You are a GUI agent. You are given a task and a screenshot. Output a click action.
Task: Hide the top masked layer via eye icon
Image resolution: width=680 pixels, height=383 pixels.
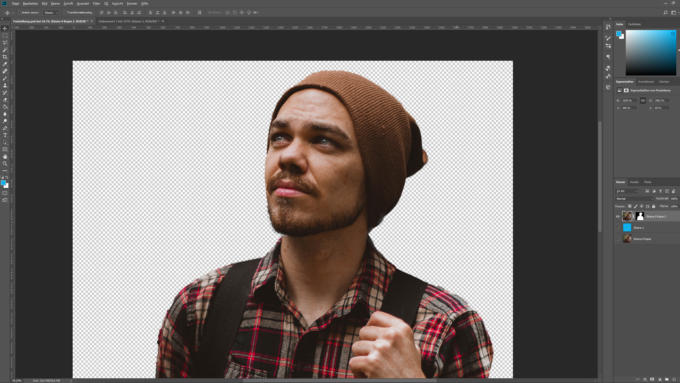(618, 216)
